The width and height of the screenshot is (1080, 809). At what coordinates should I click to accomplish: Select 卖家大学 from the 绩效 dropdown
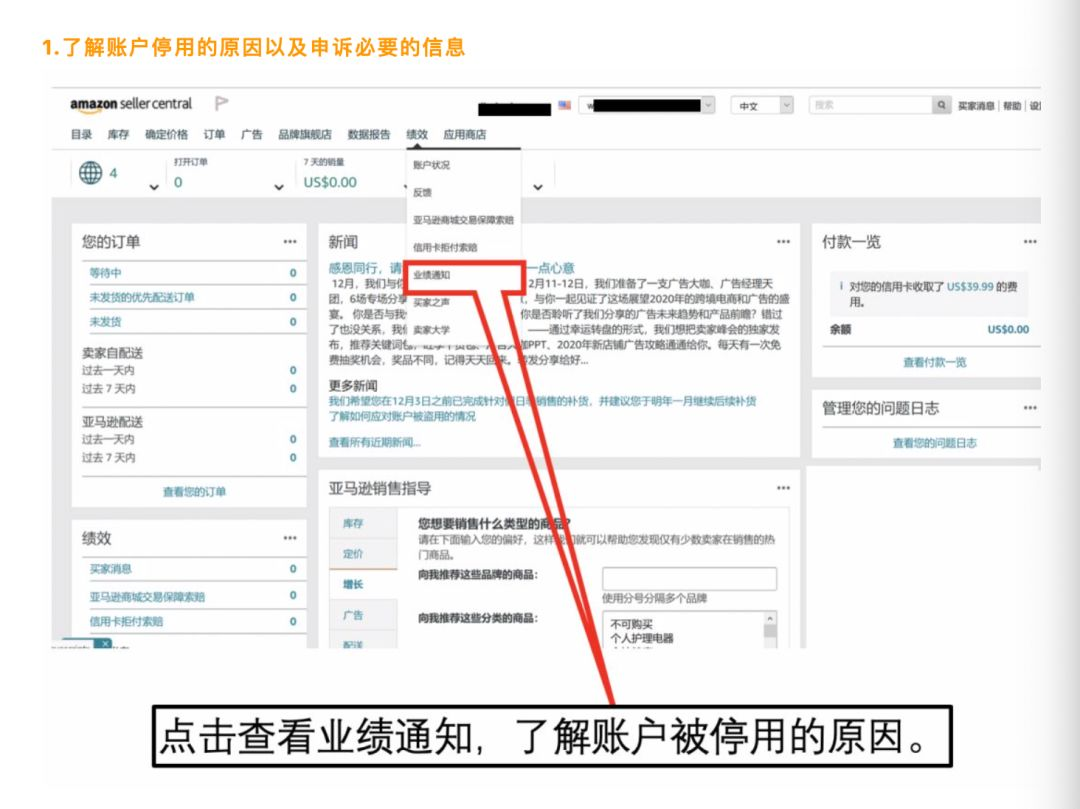click(x=431, y=330)
